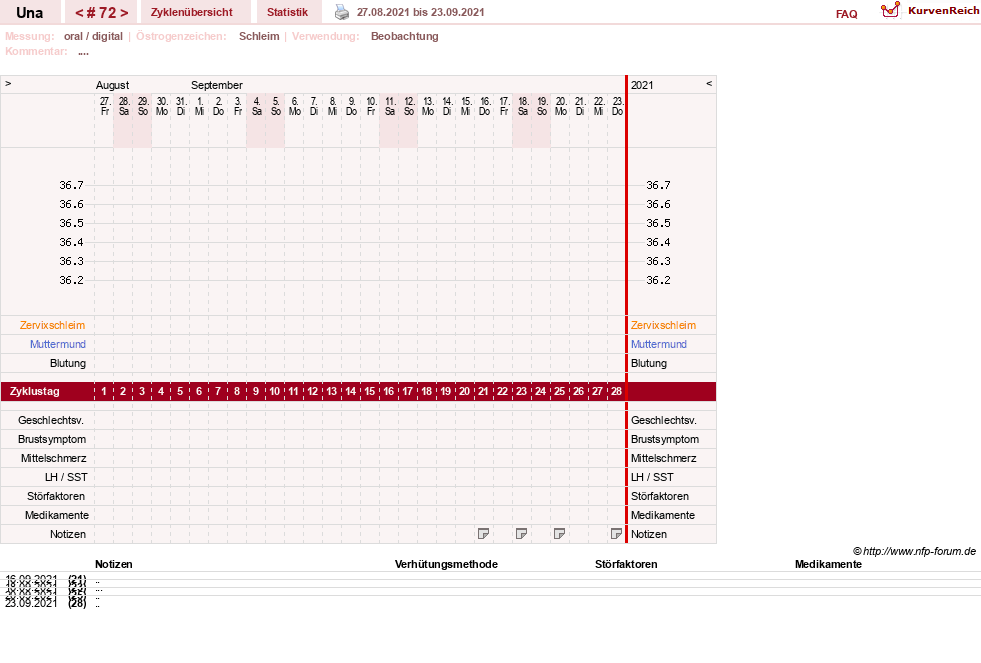Viewport: 981px width, 663px height.
Task: Open the http://www.nfp-forum.de link
Action: pos(919,551)
